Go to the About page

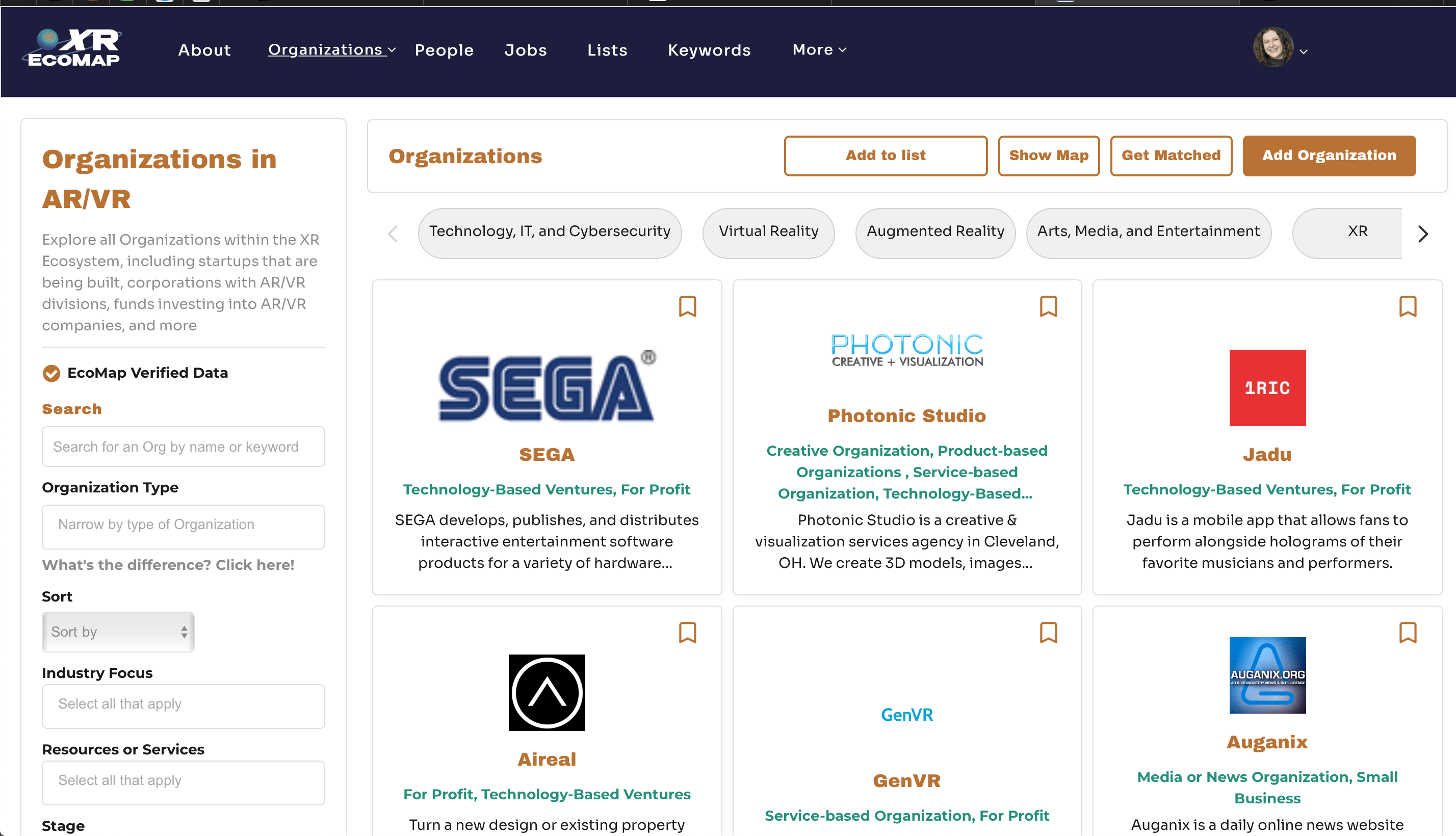tap(204, 50)
